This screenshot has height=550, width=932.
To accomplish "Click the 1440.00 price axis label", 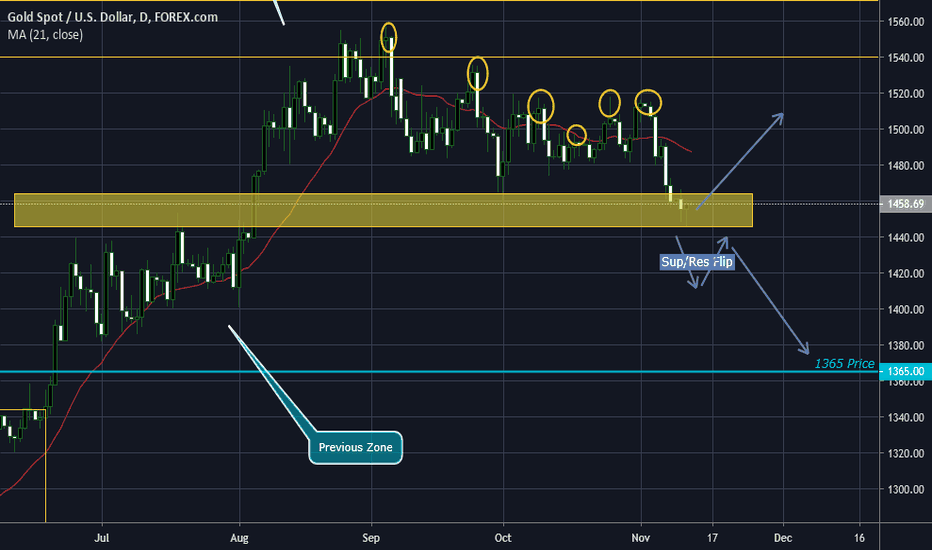I will (x=906, y=238).
